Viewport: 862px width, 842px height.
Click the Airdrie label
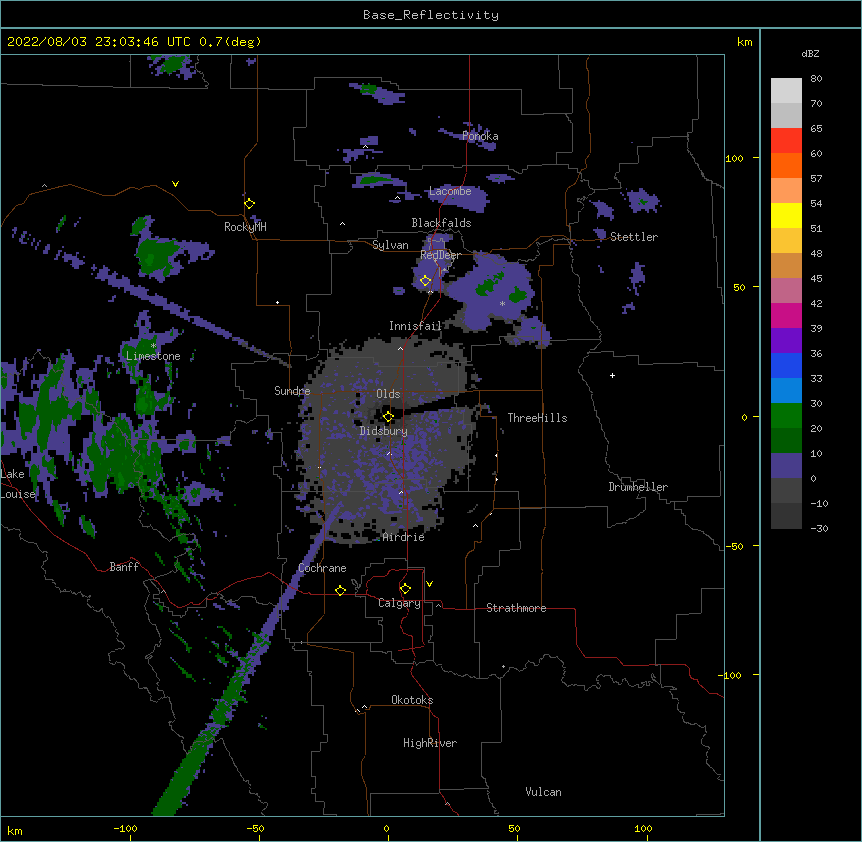[x=404, y=537]
